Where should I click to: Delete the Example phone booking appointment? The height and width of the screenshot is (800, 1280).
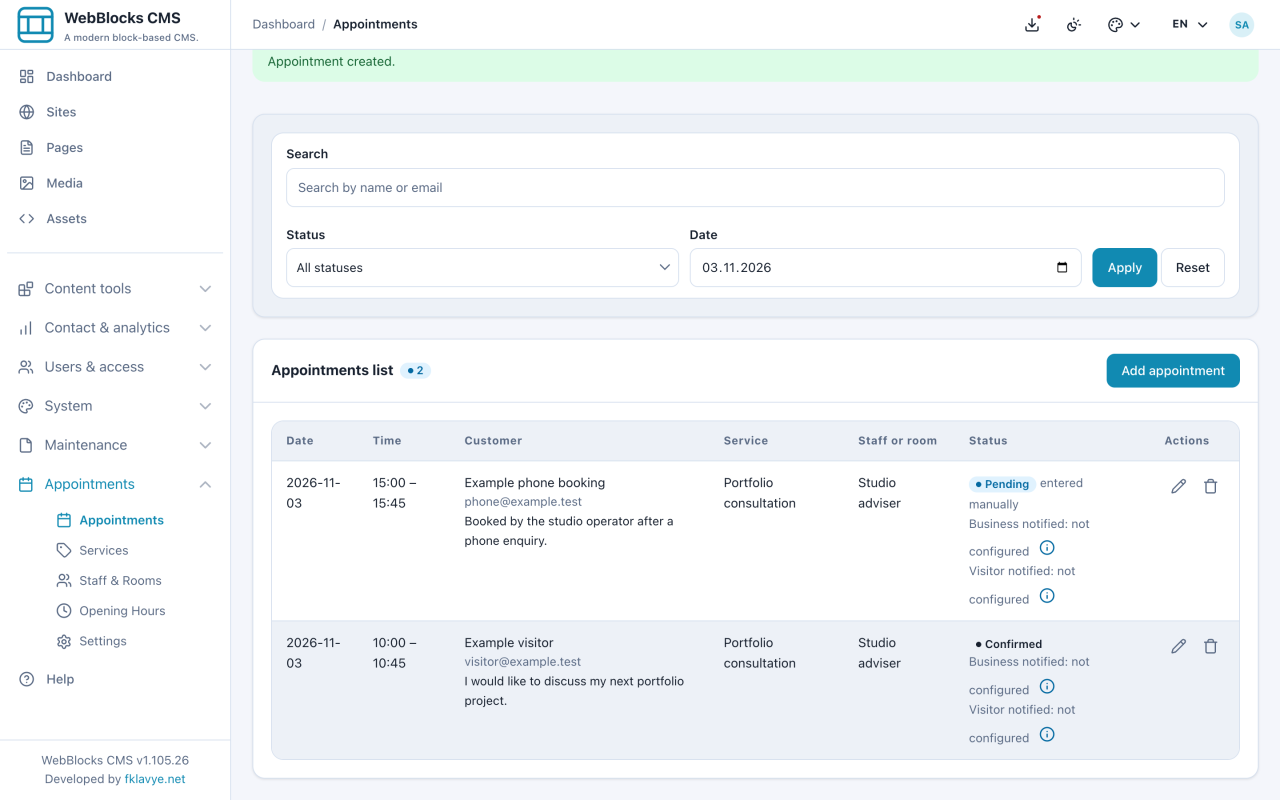coord(1210,486)
